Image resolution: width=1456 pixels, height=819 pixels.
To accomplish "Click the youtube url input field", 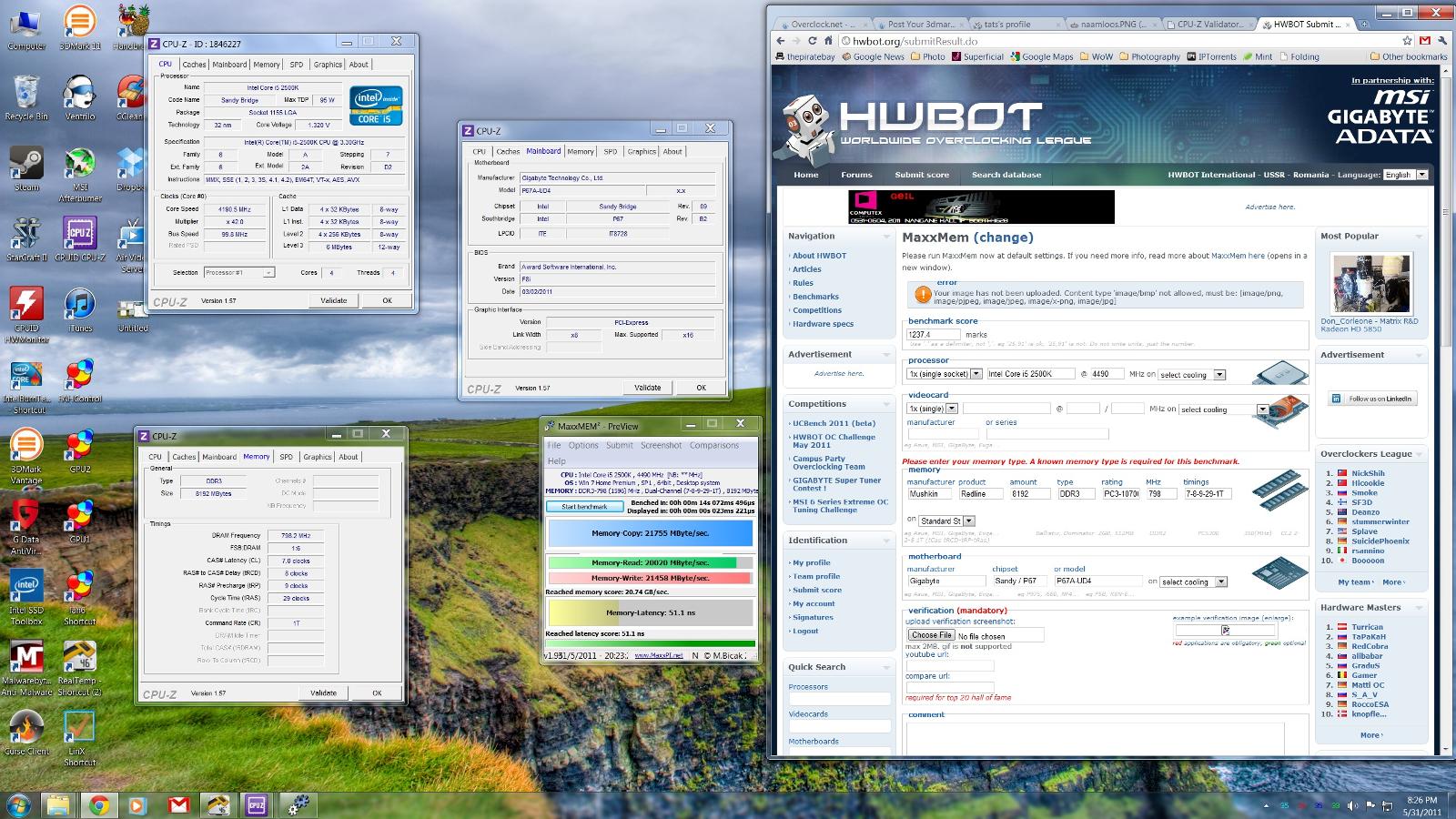I will (950, 665).
